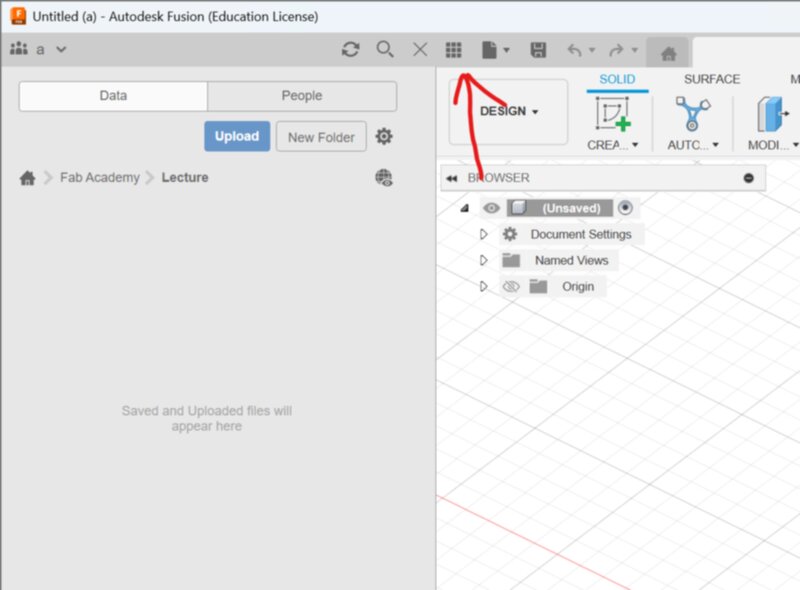Click the (Unsaved) component icon
Viewport: 800px width, 590px height.
click(519, 208)
